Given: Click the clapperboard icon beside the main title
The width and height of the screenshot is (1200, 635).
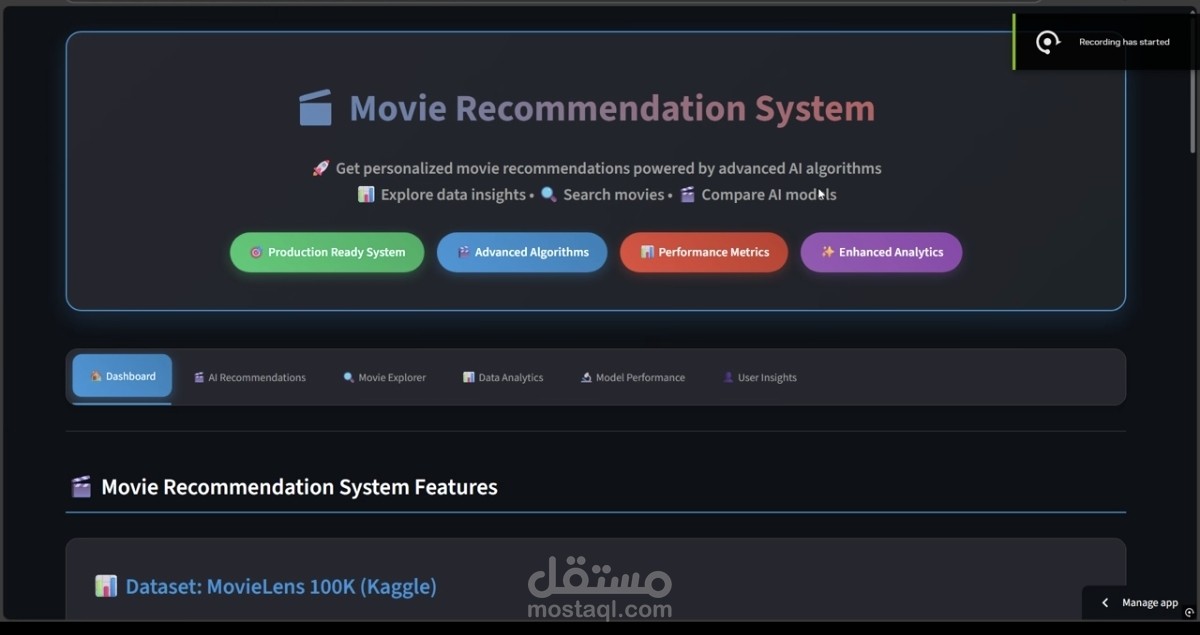Looking at the screenshot, I should [x=315, y=107].
